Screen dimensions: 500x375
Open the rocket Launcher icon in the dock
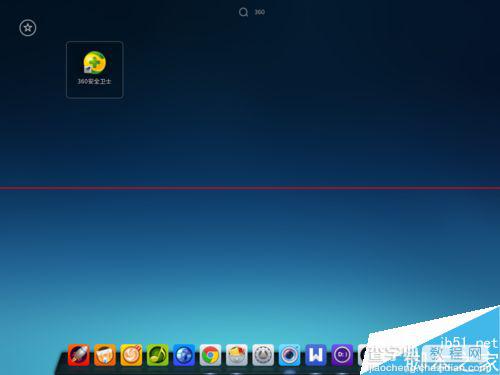click(x=78, y=355)
